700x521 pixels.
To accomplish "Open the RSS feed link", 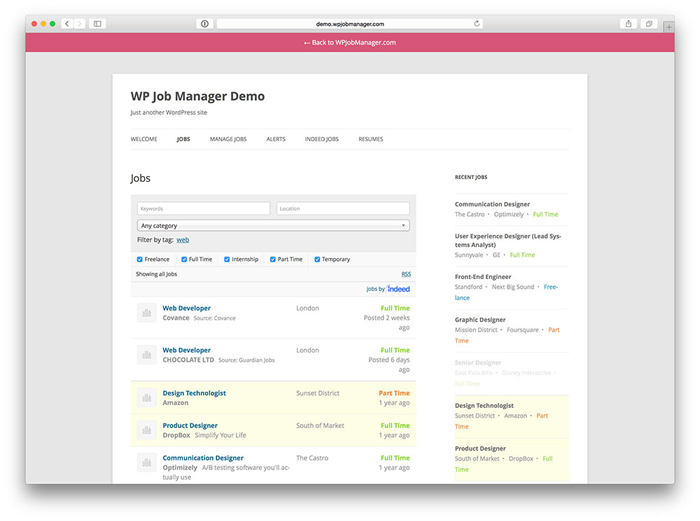I will 406,274.
